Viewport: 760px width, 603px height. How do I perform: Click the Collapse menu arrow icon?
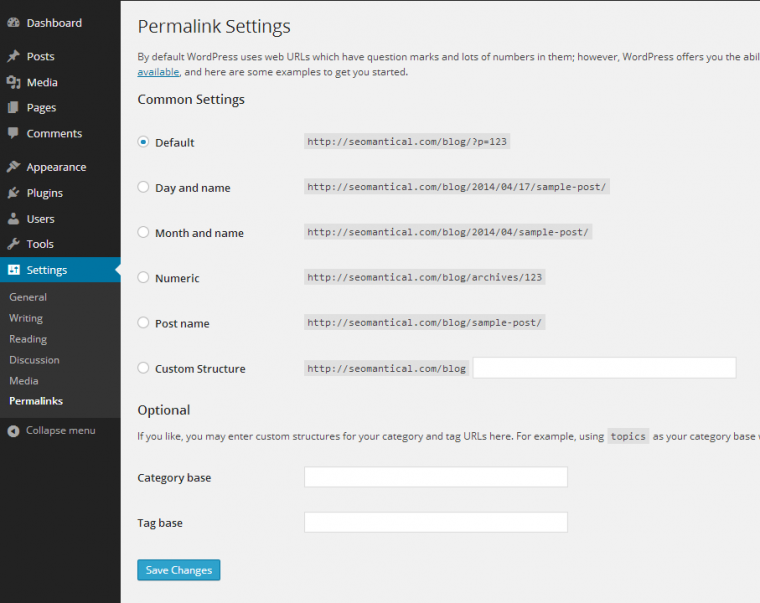coord(14,430)
